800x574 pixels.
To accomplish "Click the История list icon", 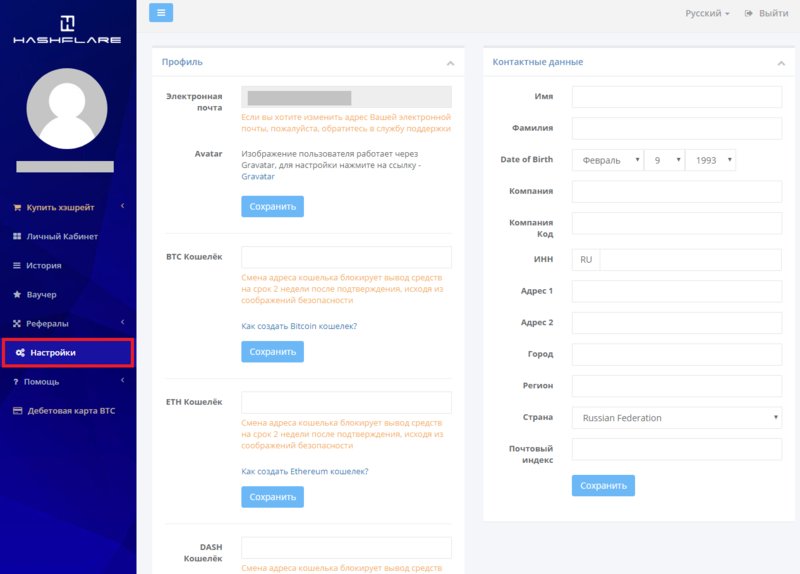I will [x=17, y=266].
